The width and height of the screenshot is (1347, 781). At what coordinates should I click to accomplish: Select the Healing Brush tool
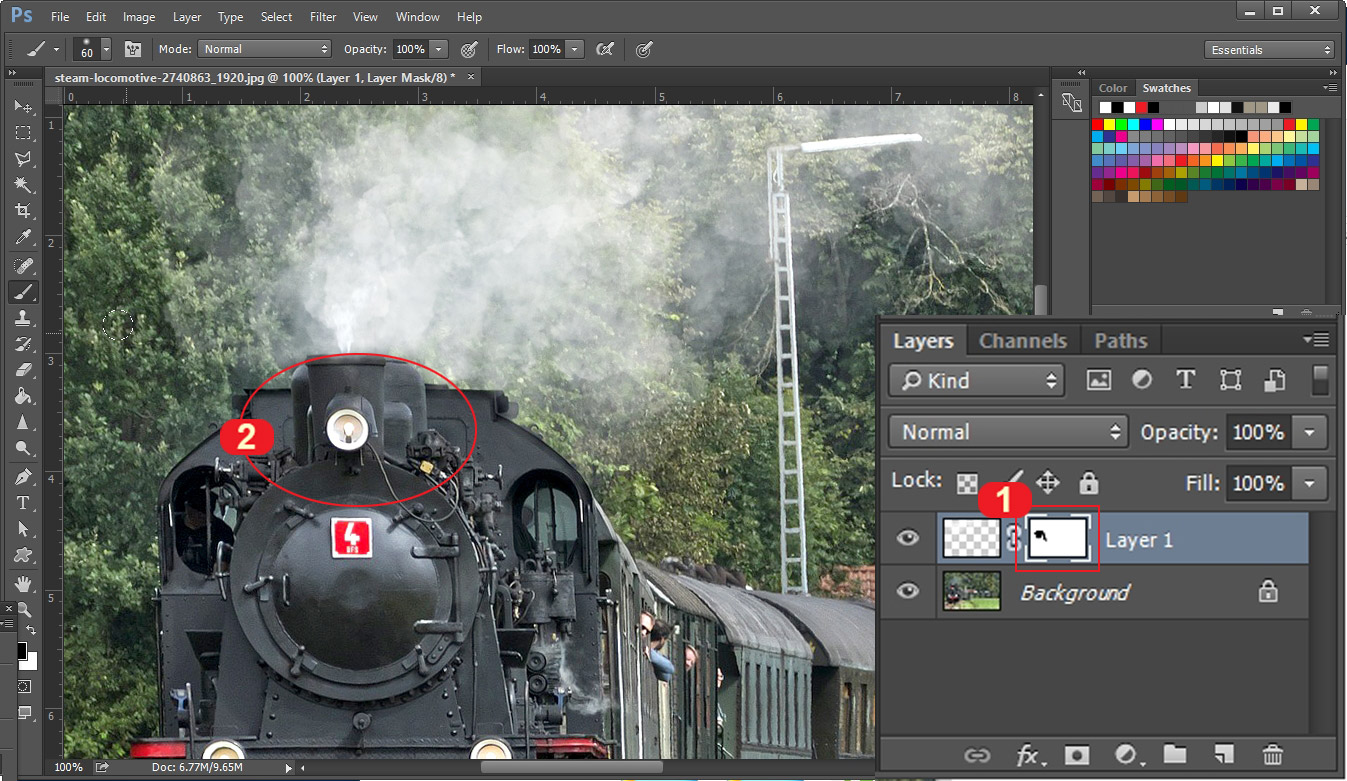pyautogui.click(x=23, y=266)
